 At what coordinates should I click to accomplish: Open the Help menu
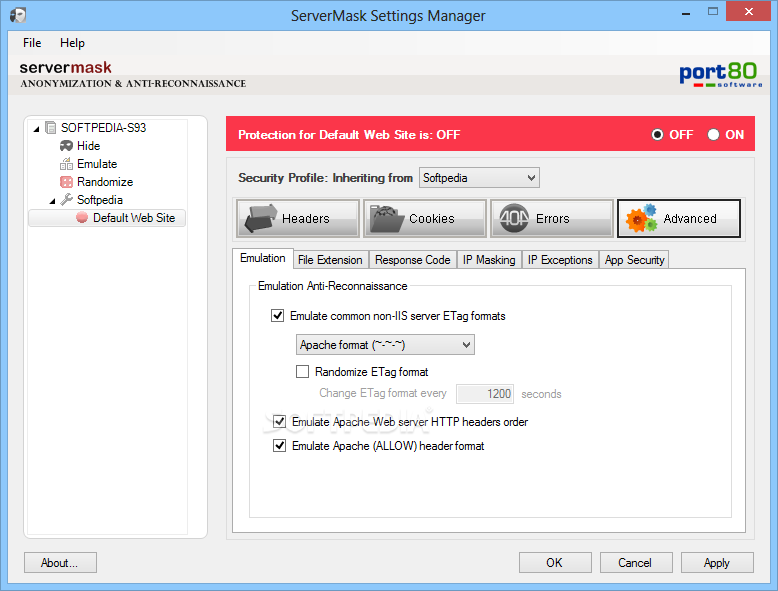72,43
